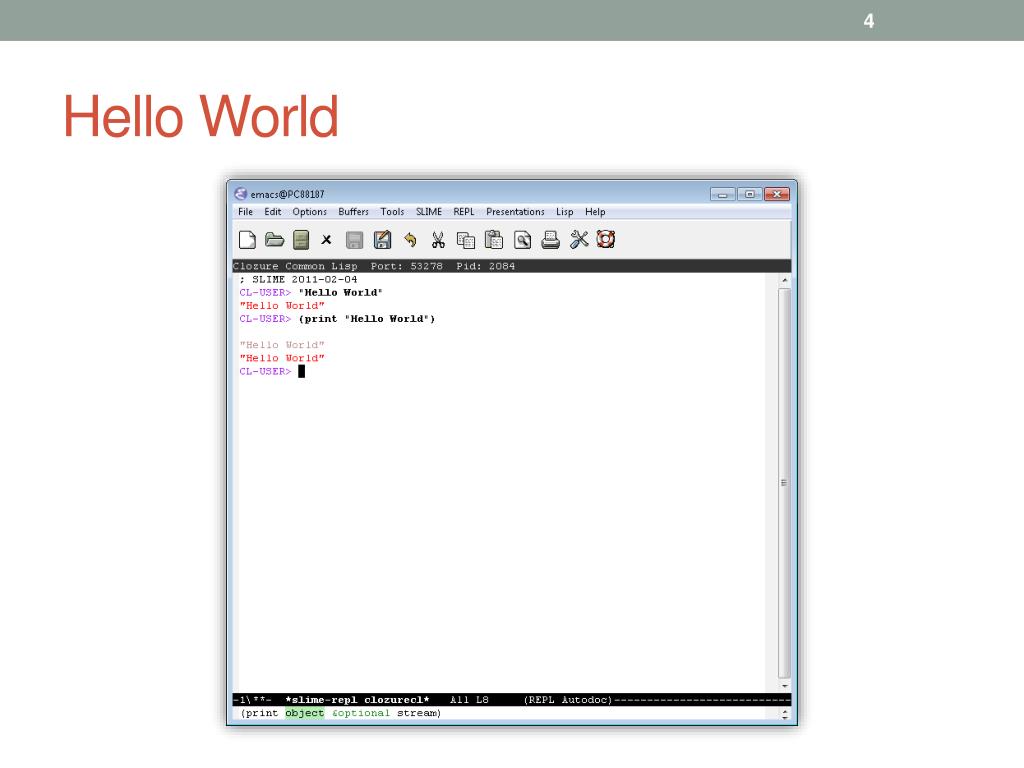This screenshot has height=768, width=1024.
Task: Expand the Buffers menu
Action: (x=353, y=212)
